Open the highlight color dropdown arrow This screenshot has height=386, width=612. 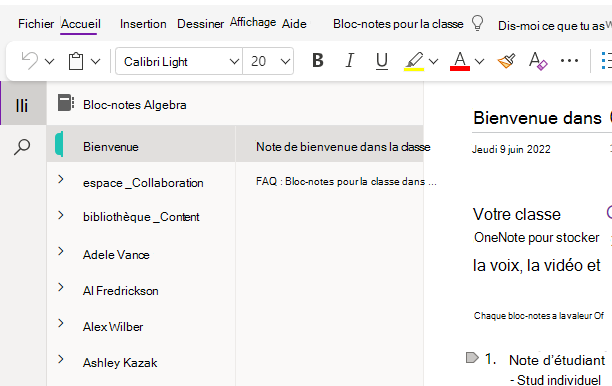[x=434, y=62]
